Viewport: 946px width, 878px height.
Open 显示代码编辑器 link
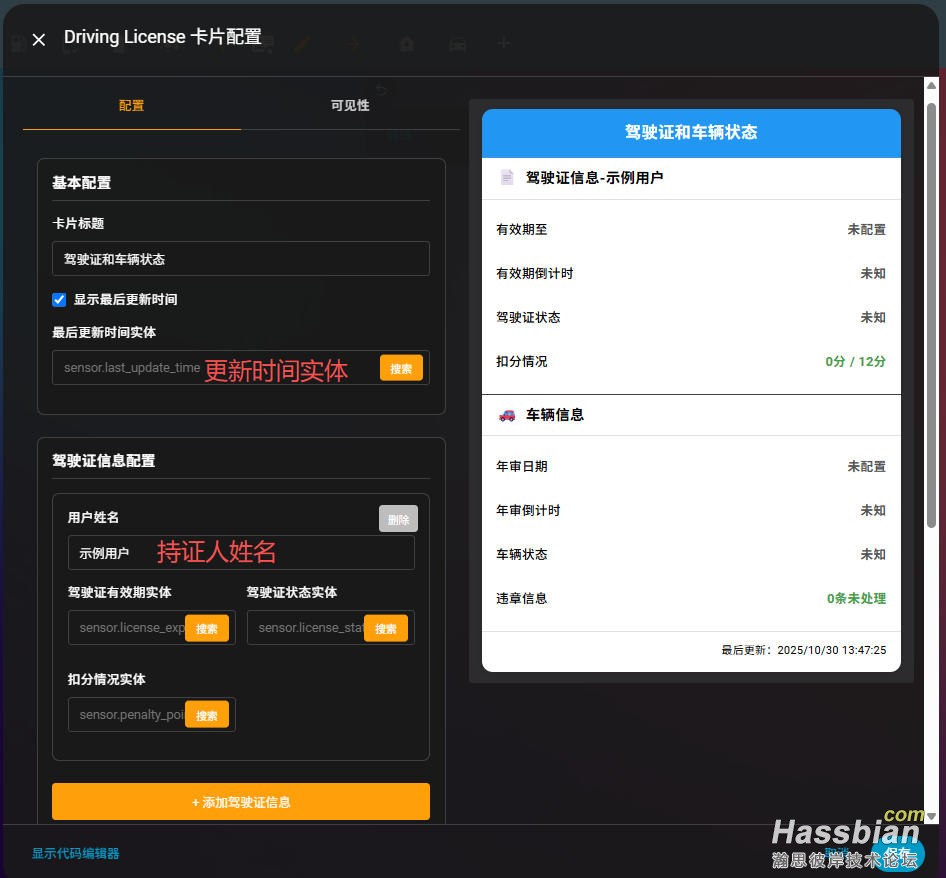click(75, 853)
